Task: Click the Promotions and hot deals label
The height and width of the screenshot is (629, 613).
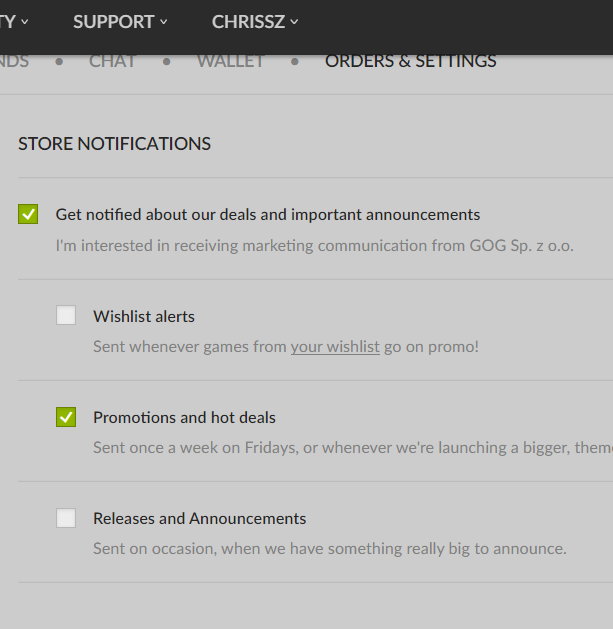Action: (x=184, y=418)
